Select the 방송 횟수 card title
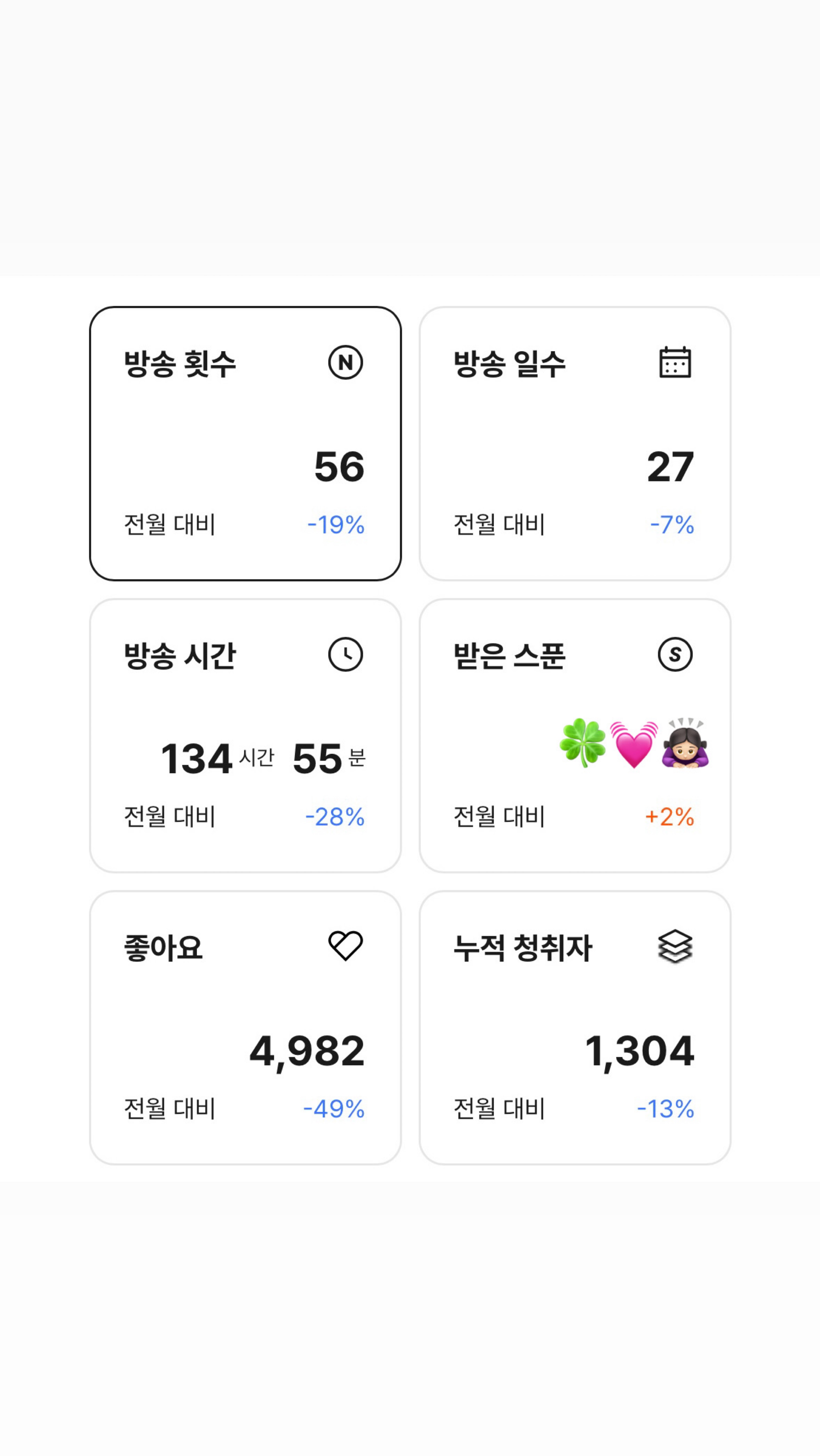Screen dimensions: 820x1456 [x=180, y=363]
